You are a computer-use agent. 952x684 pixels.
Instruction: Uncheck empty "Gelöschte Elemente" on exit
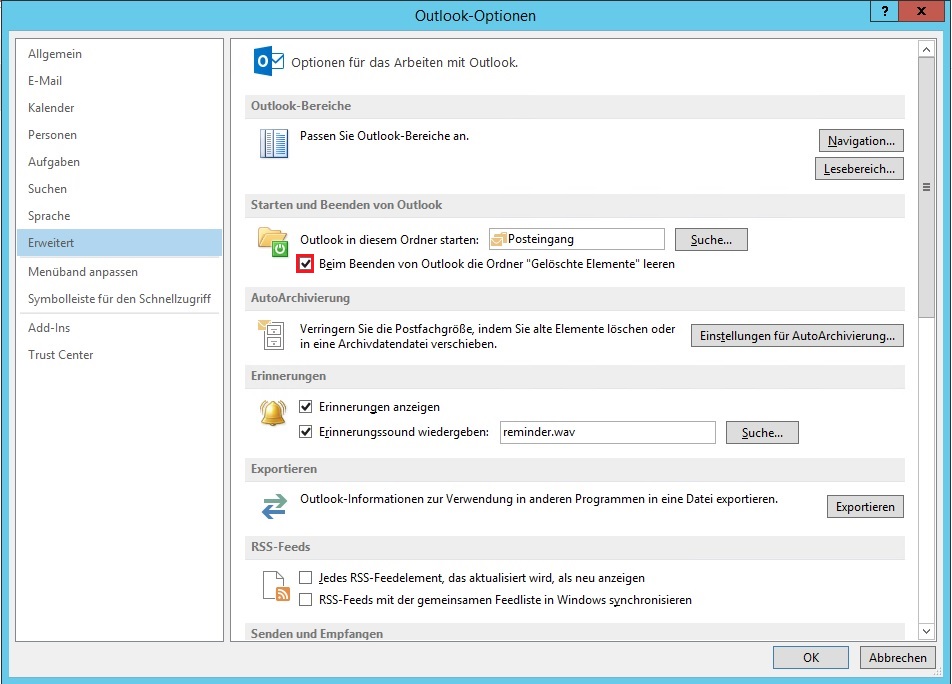point(305,264)
